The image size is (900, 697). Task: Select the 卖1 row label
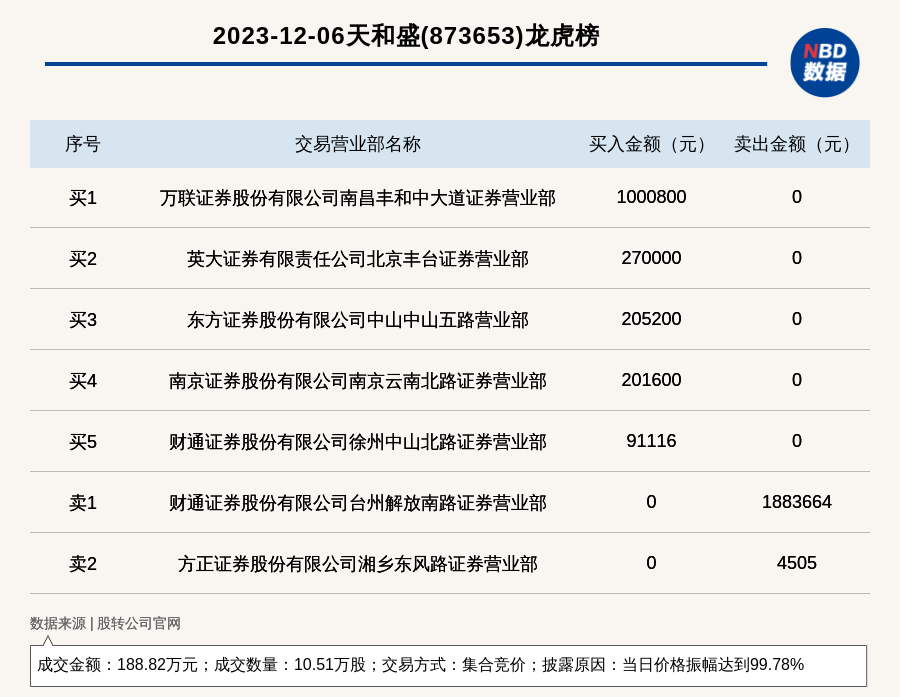pyautogui.click(x=83, y=503)
